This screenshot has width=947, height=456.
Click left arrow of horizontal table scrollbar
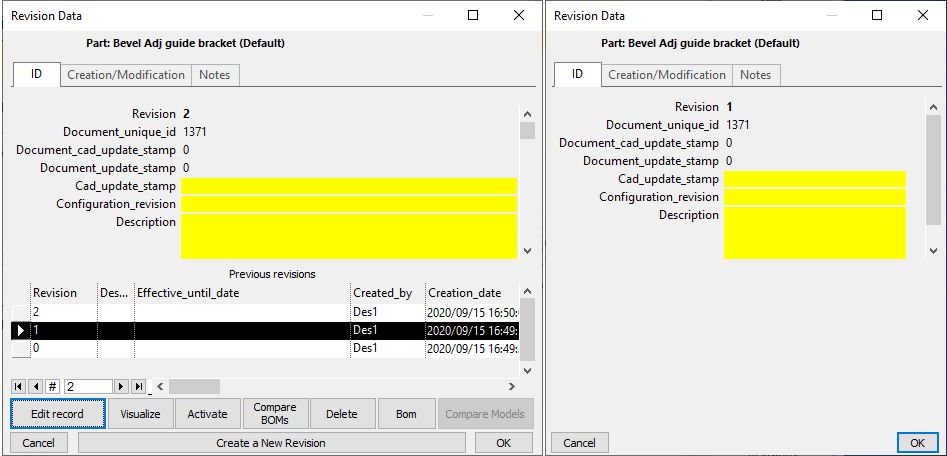(160, 387)
